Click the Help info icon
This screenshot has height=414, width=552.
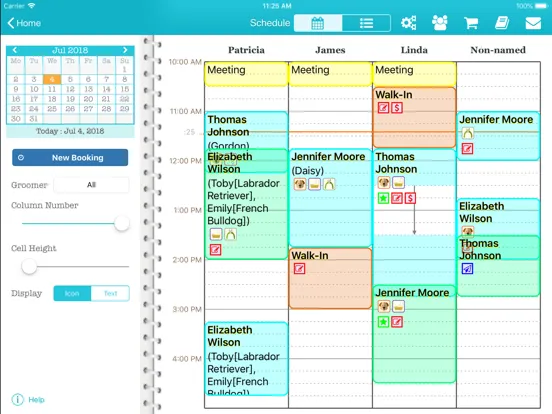pos(18,400)
